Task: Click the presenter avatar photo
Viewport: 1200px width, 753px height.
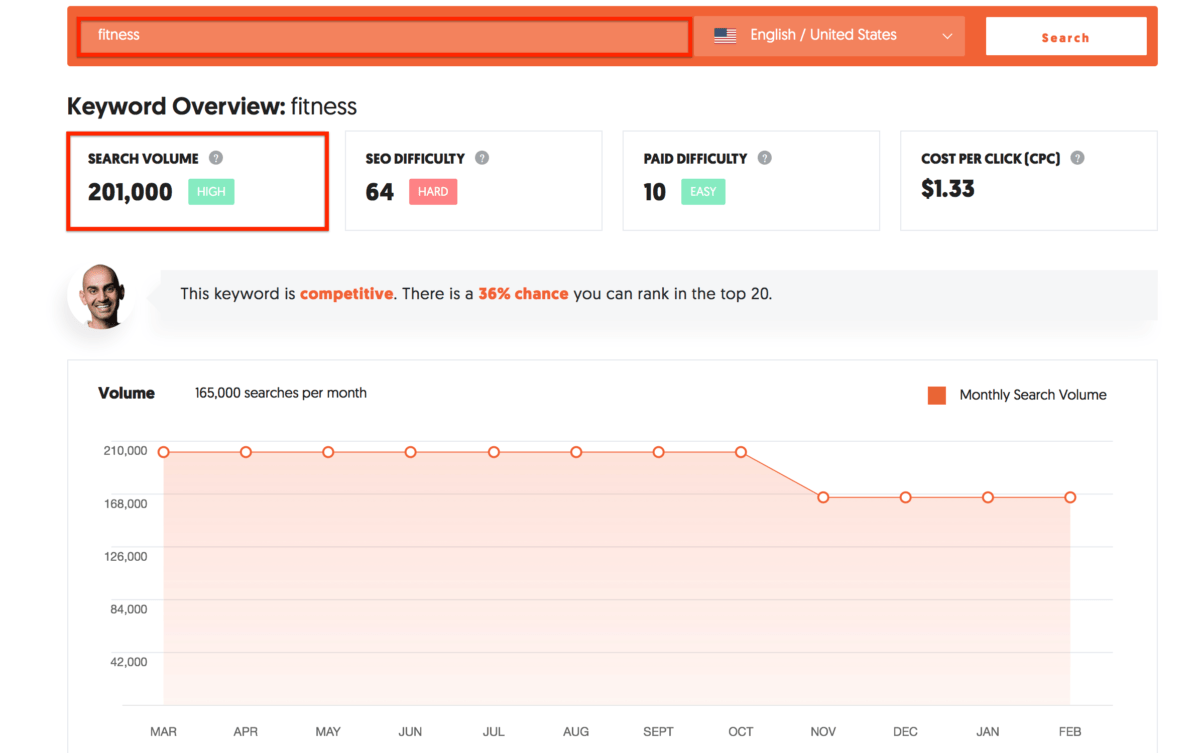Action: tap(100, 296)
